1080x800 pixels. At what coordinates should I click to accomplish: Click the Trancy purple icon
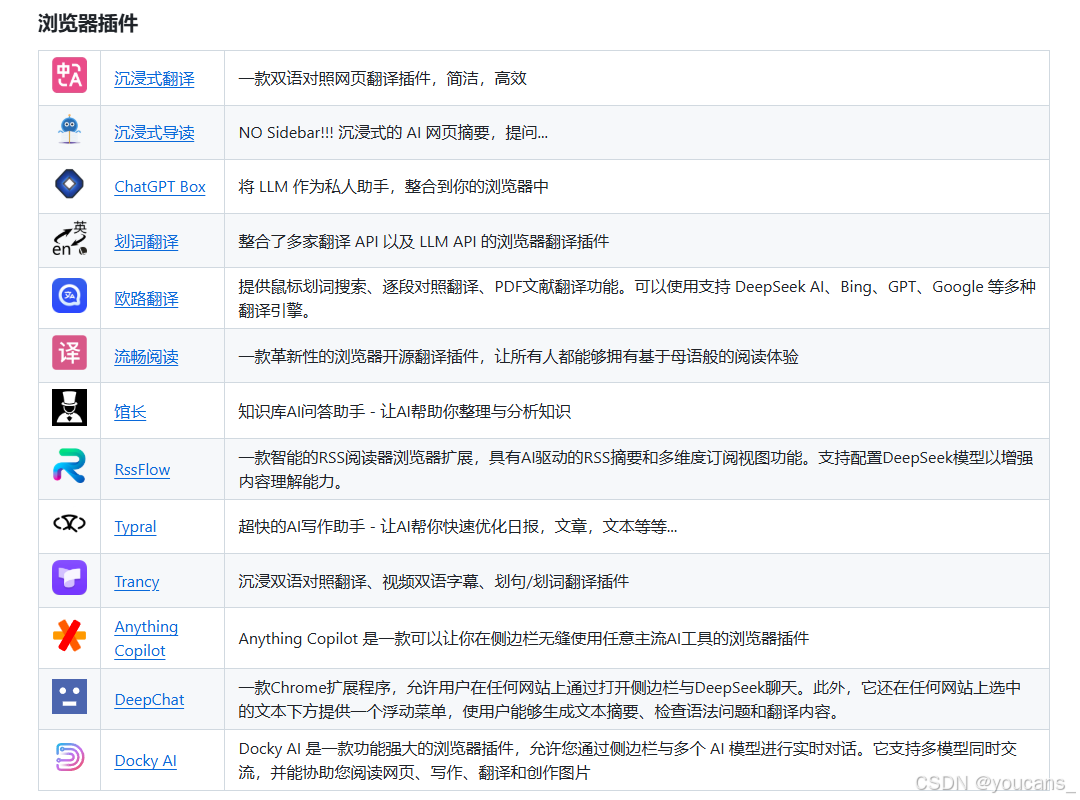coord(69,577)
